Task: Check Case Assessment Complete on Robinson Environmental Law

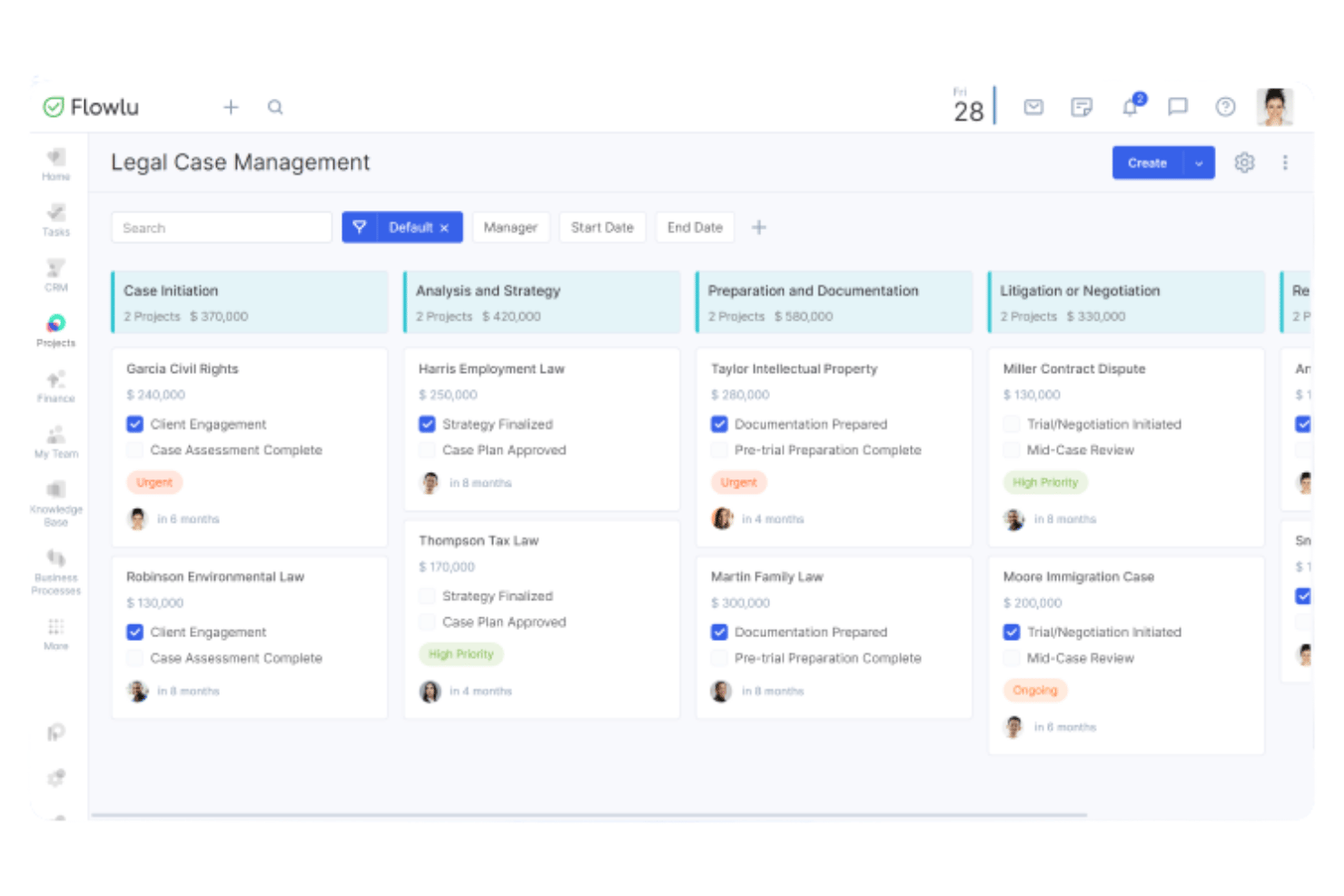Action: (x=135, y=658)
